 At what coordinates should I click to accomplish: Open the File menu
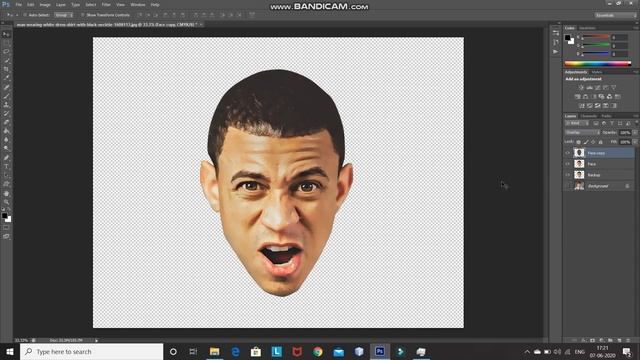coord(19,5)
